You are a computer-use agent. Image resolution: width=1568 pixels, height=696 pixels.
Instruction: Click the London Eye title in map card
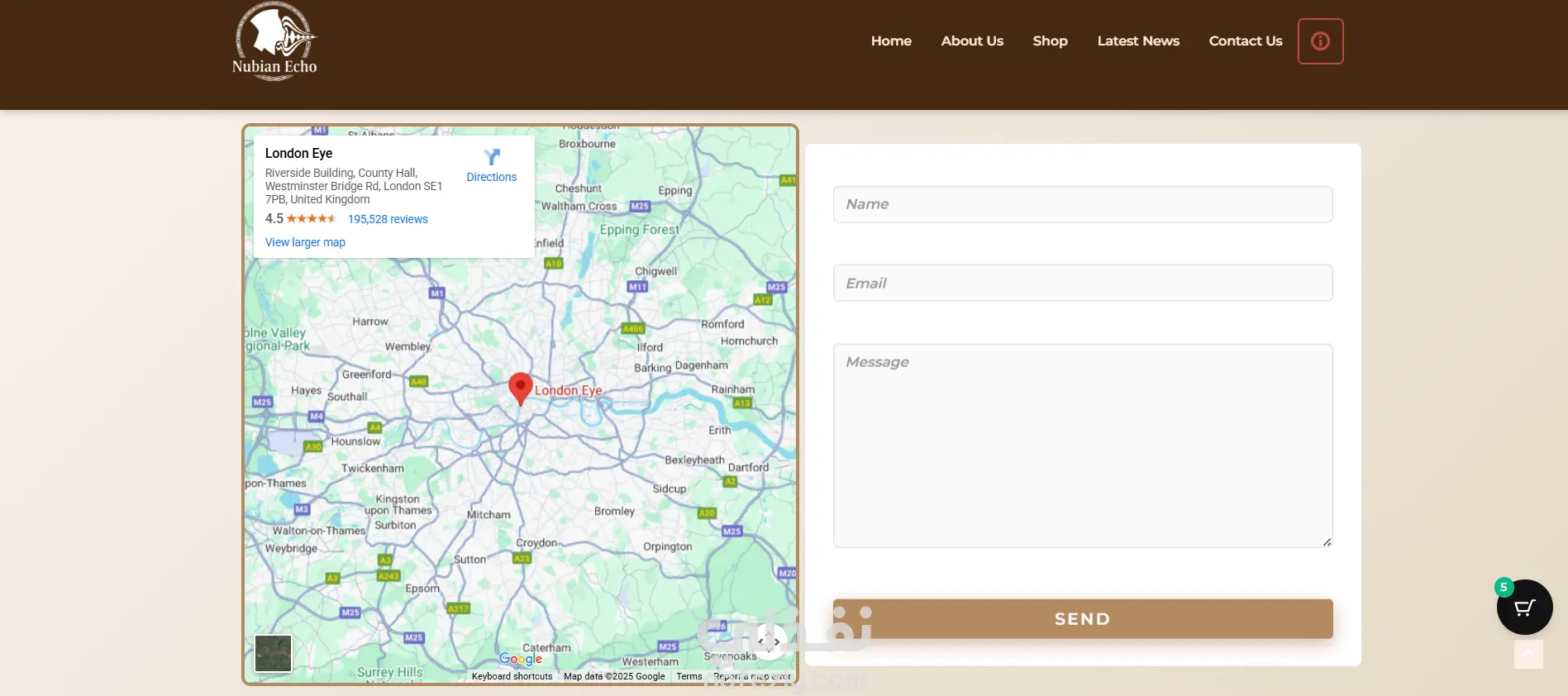[298, 153]
